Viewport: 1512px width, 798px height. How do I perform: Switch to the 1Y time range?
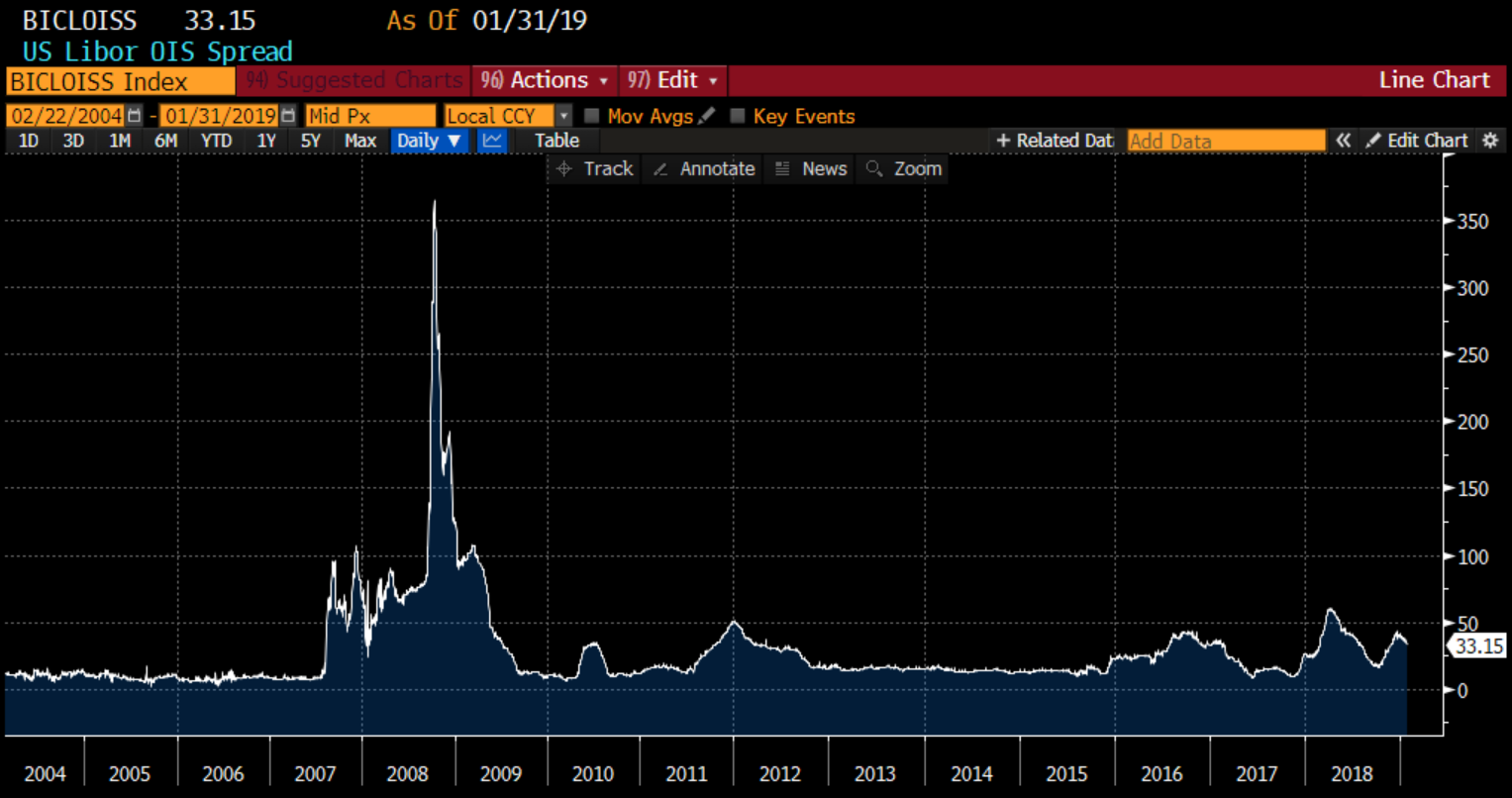[265, 141]
